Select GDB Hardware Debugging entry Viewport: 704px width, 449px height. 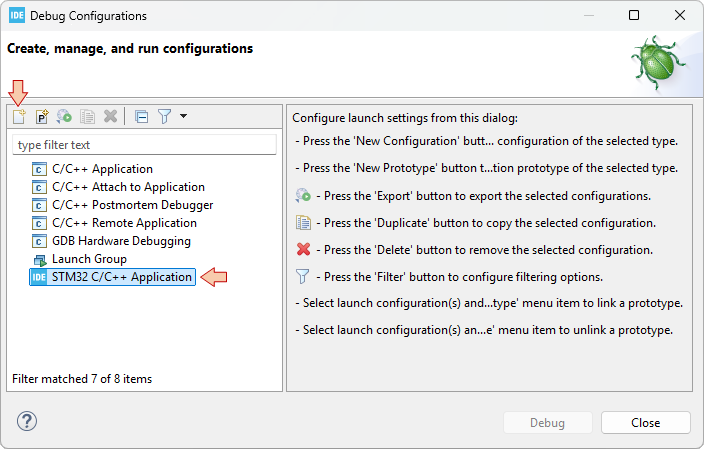point(121,241)
